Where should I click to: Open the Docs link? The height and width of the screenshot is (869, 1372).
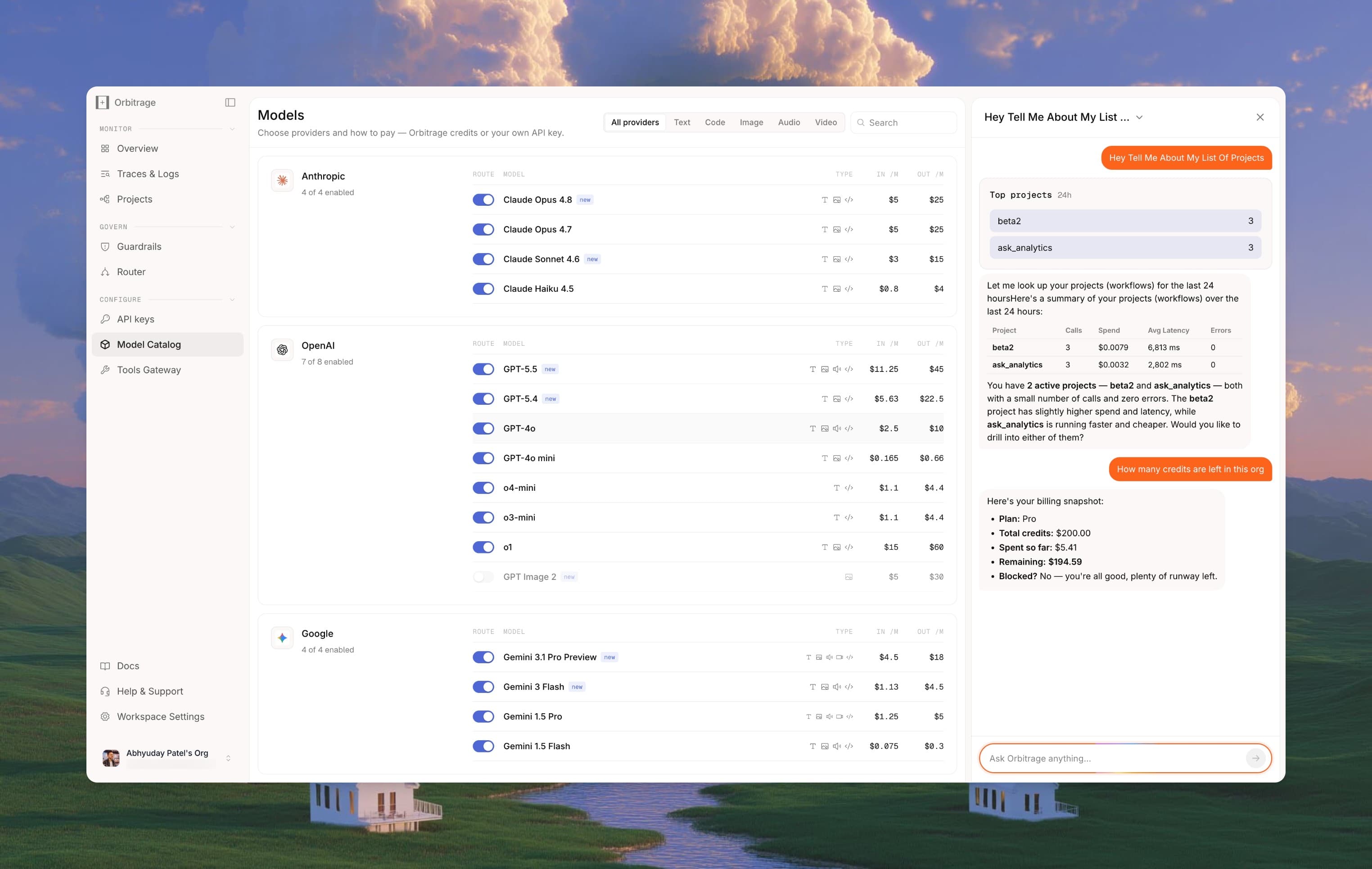pos(167,666)
